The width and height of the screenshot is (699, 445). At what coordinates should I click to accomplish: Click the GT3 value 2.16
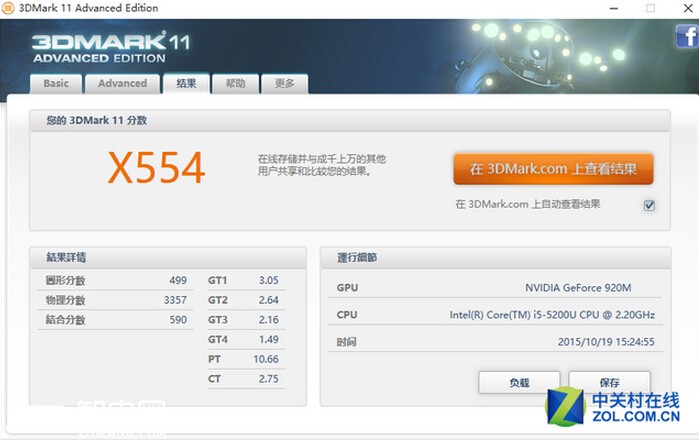(268, 320)
